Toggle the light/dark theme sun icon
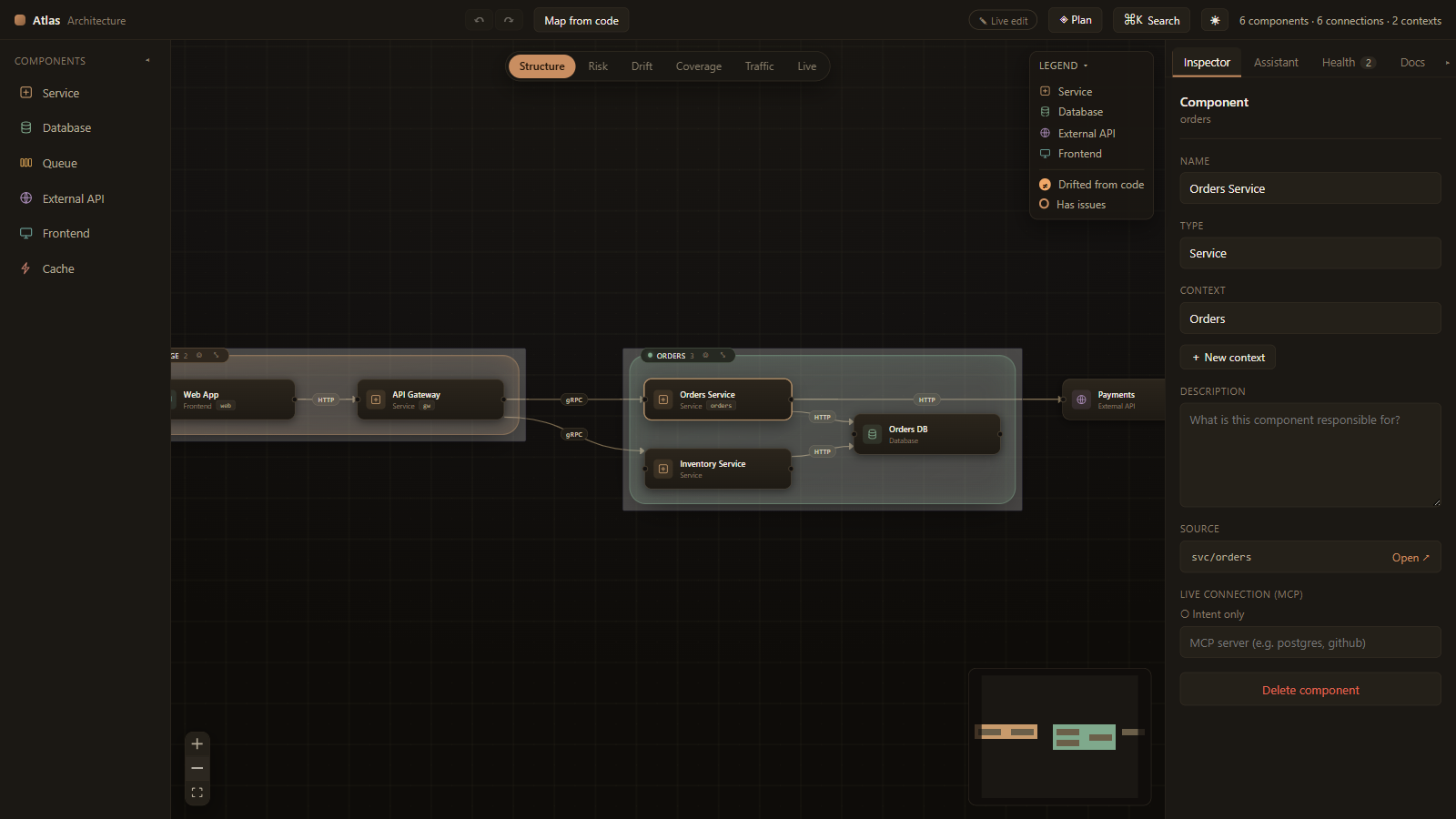 [x=1215, y=20]
